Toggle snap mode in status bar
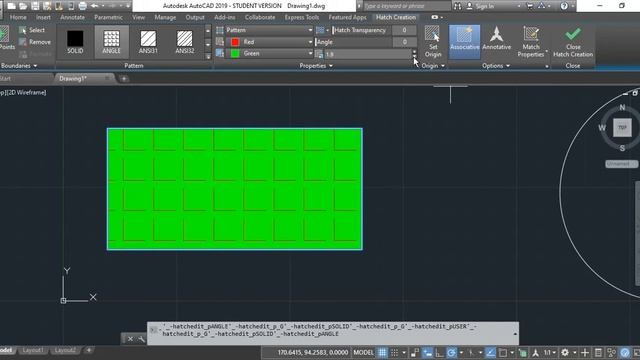 [x=394, y=353]
